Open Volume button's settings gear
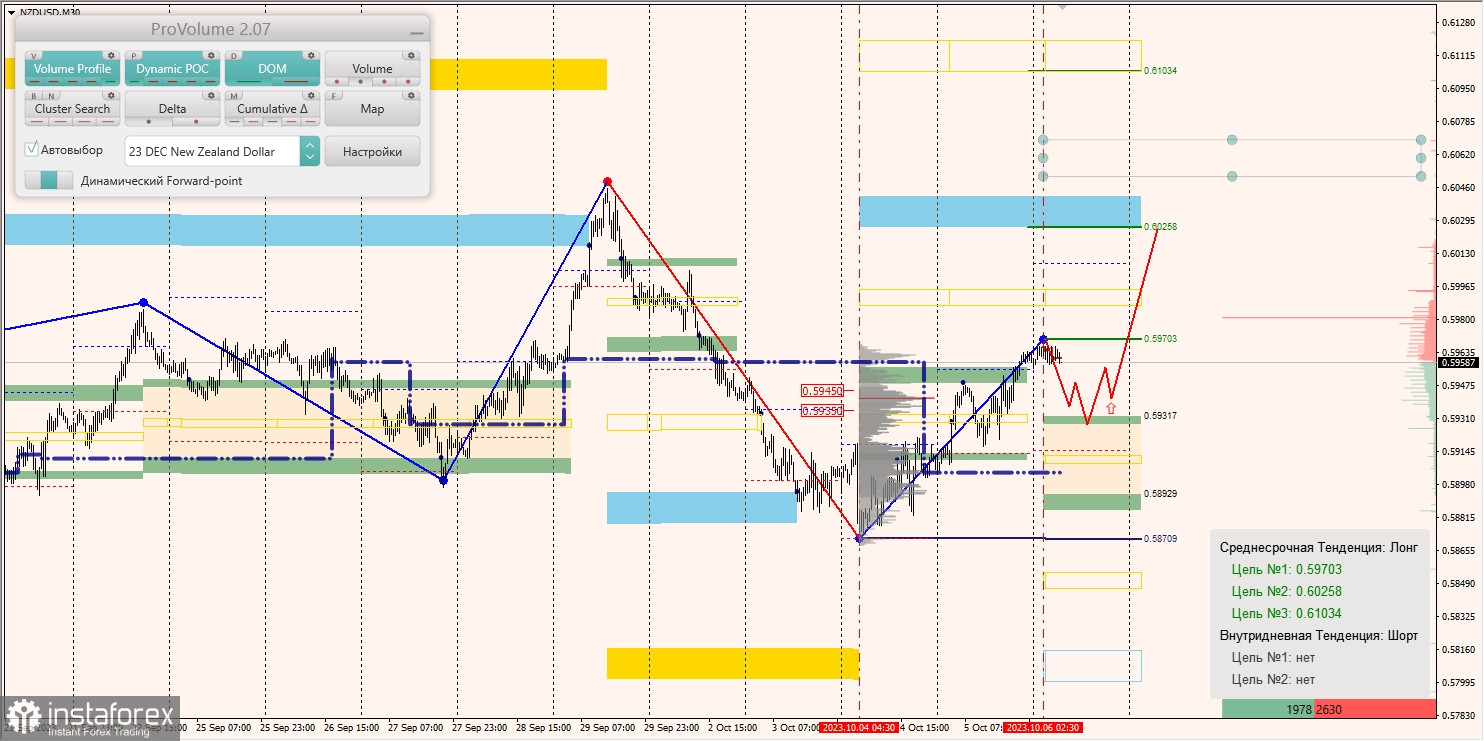The height and width of the screenshot is (741, 1484). pos(411,55)
